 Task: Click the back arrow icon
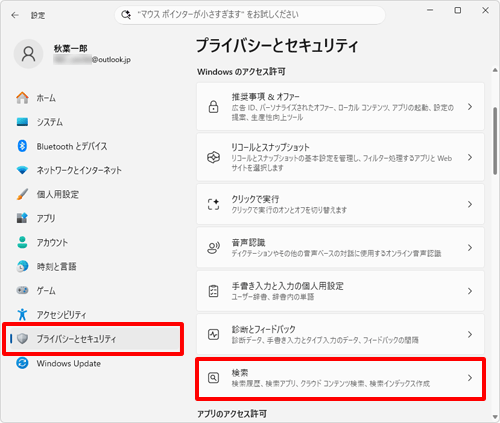coord(15,15)
